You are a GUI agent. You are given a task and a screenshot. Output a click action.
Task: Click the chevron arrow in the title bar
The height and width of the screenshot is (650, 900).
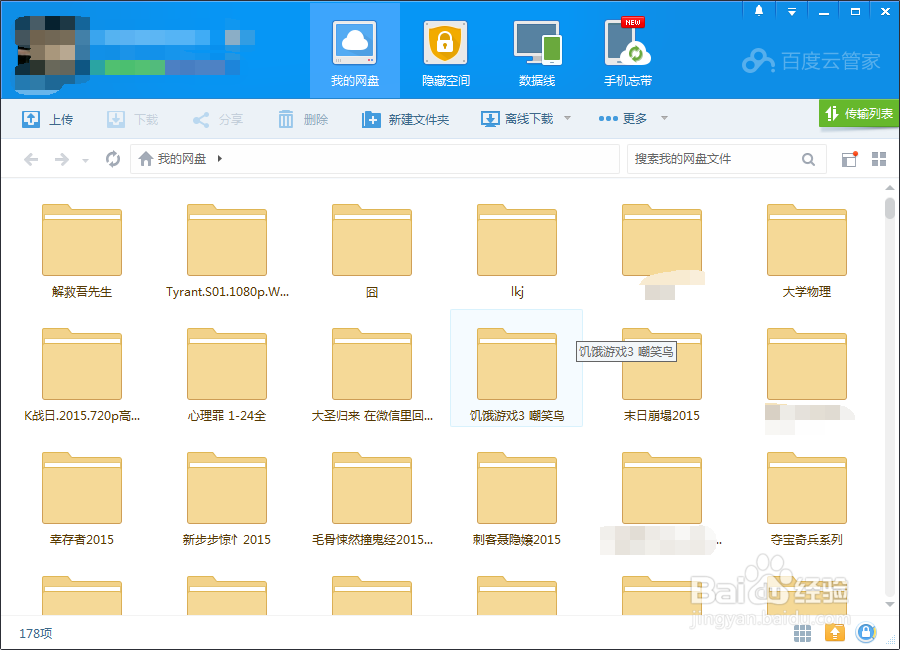pos(791,10)
